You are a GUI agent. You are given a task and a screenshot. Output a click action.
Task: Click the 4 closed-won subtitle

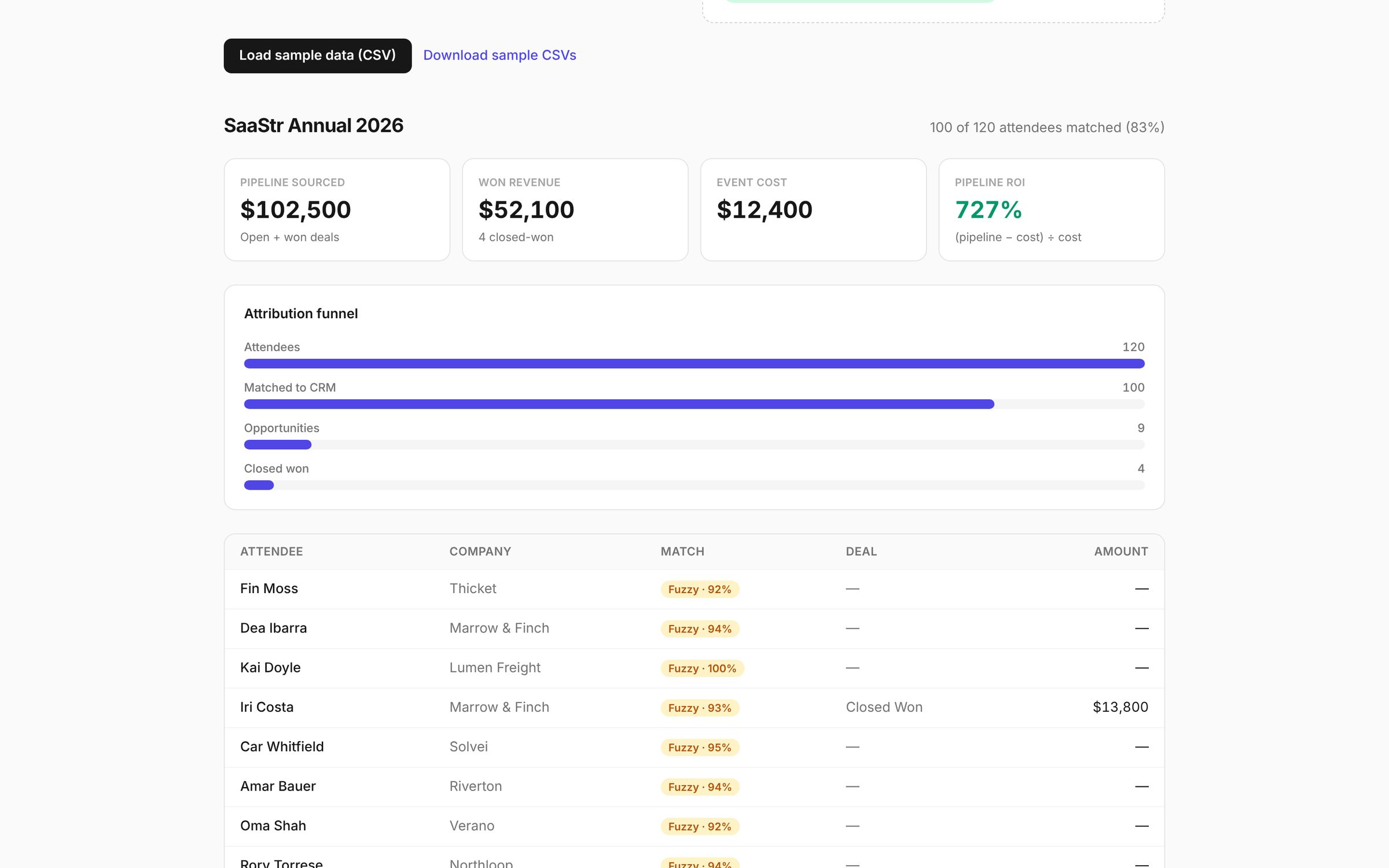[516, 237]
